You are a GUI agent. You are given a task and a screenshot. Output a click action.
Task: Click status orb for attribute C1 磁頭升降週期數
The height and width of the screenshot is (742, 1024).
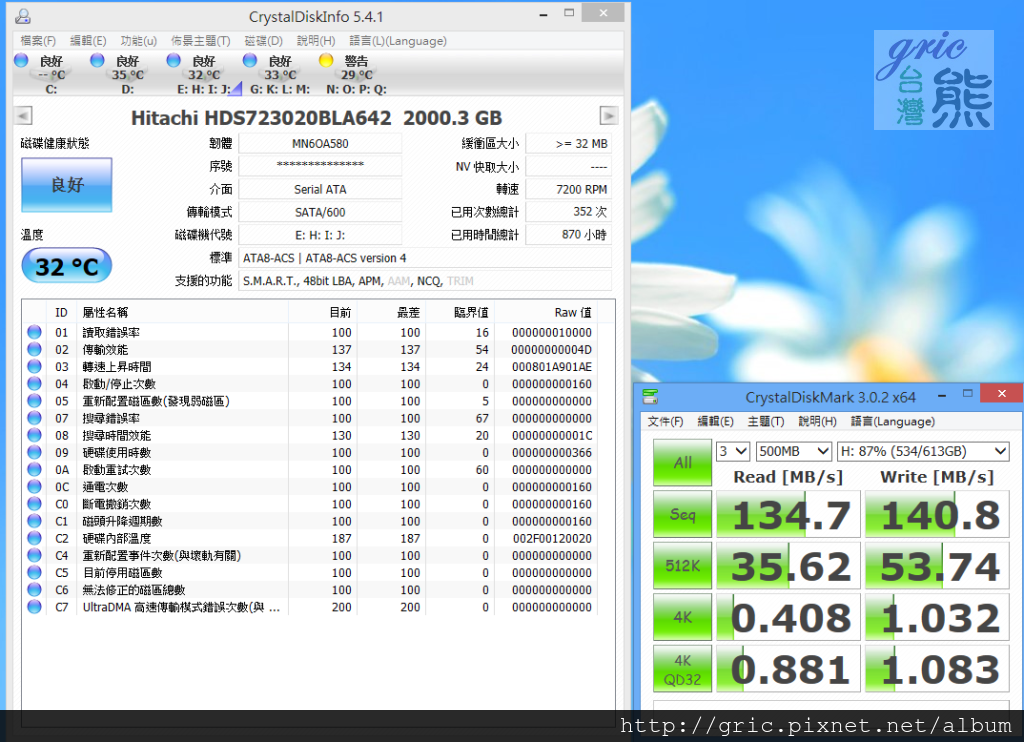(35, 521)
